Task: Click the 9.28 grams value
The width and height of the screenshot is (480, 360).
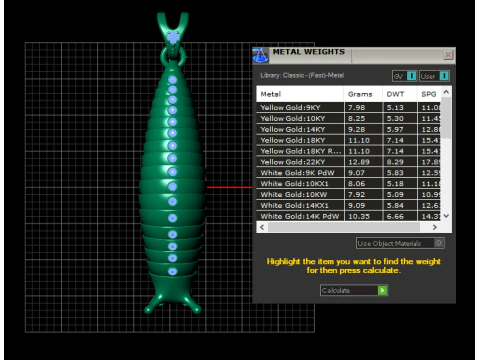Action: coord(356,129)
